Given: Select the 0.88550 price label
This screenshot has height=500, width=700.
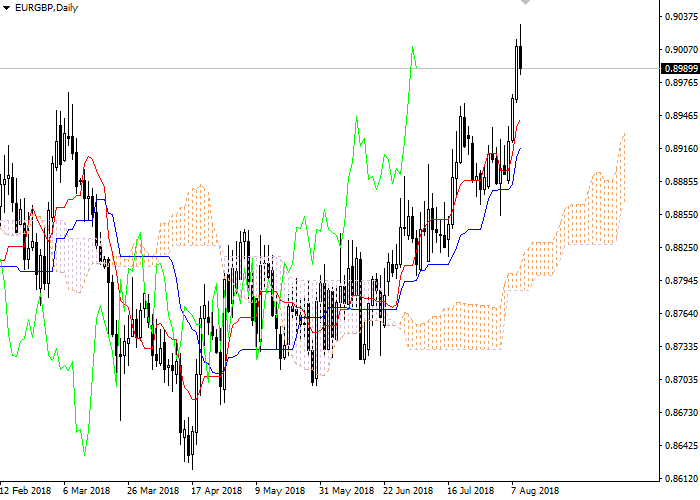Looking at the screenshot, I should click(x=681, y=215).
